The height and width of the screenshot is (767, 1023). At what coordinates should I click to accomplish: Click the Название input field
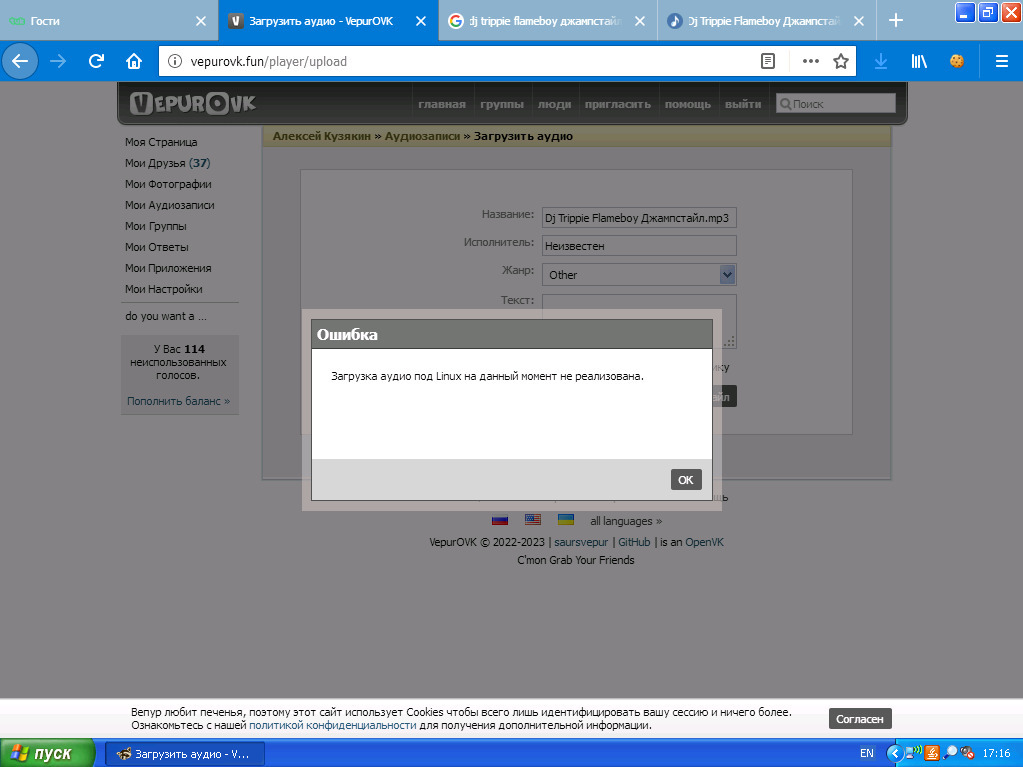(639, 218)
